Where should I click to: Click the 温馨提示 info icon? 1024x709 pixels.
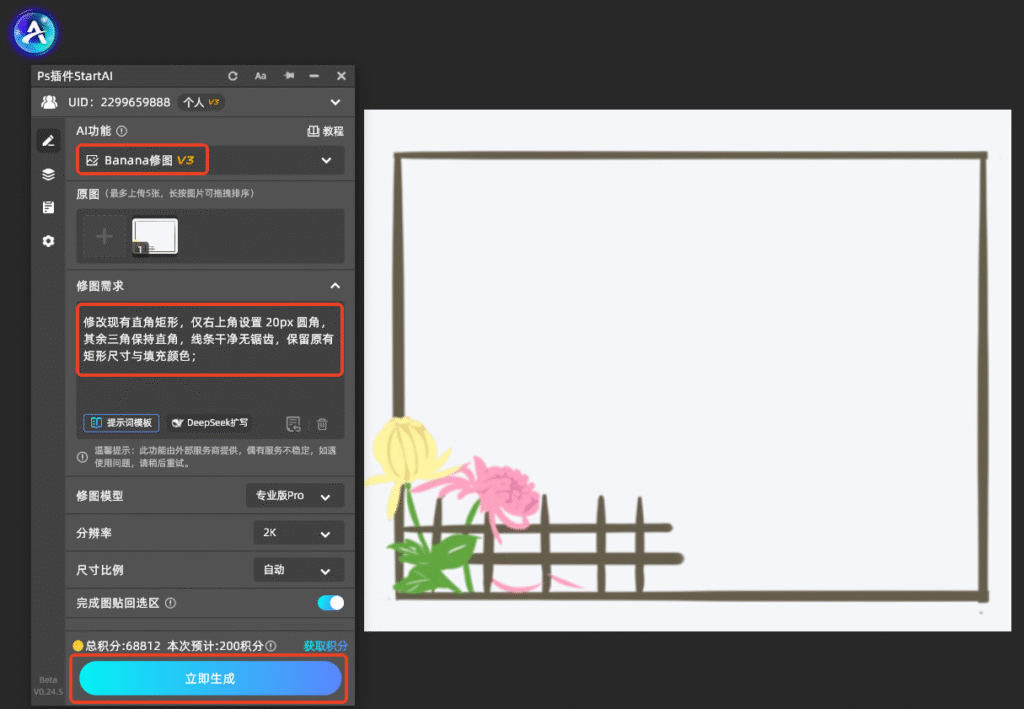pos(82,457)
